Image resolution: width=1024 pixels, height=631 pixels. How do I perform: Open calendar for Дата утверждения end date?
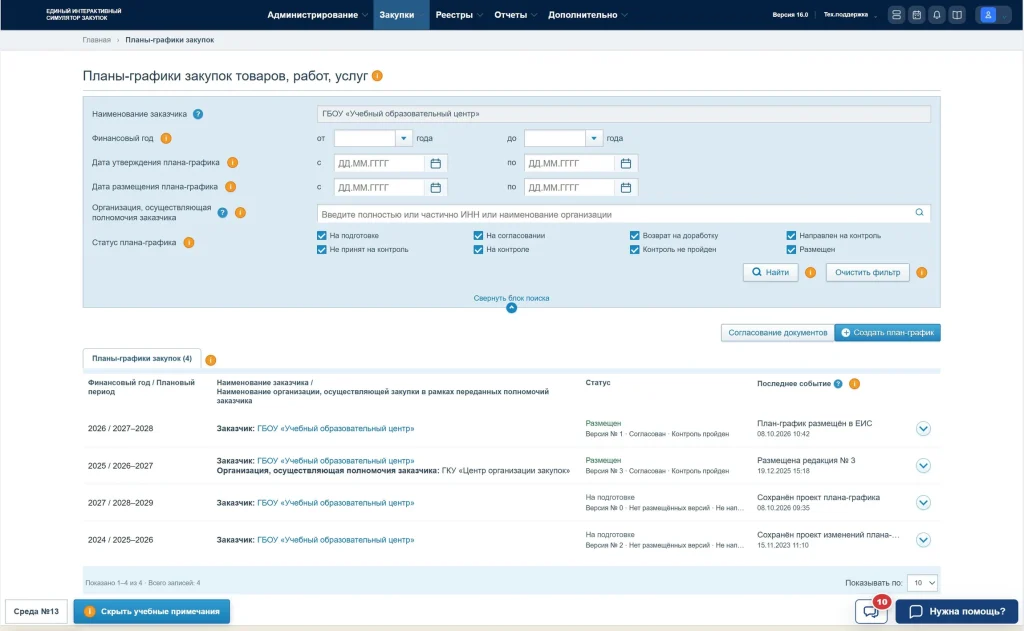pyautogui.click(x=626, y=163)
